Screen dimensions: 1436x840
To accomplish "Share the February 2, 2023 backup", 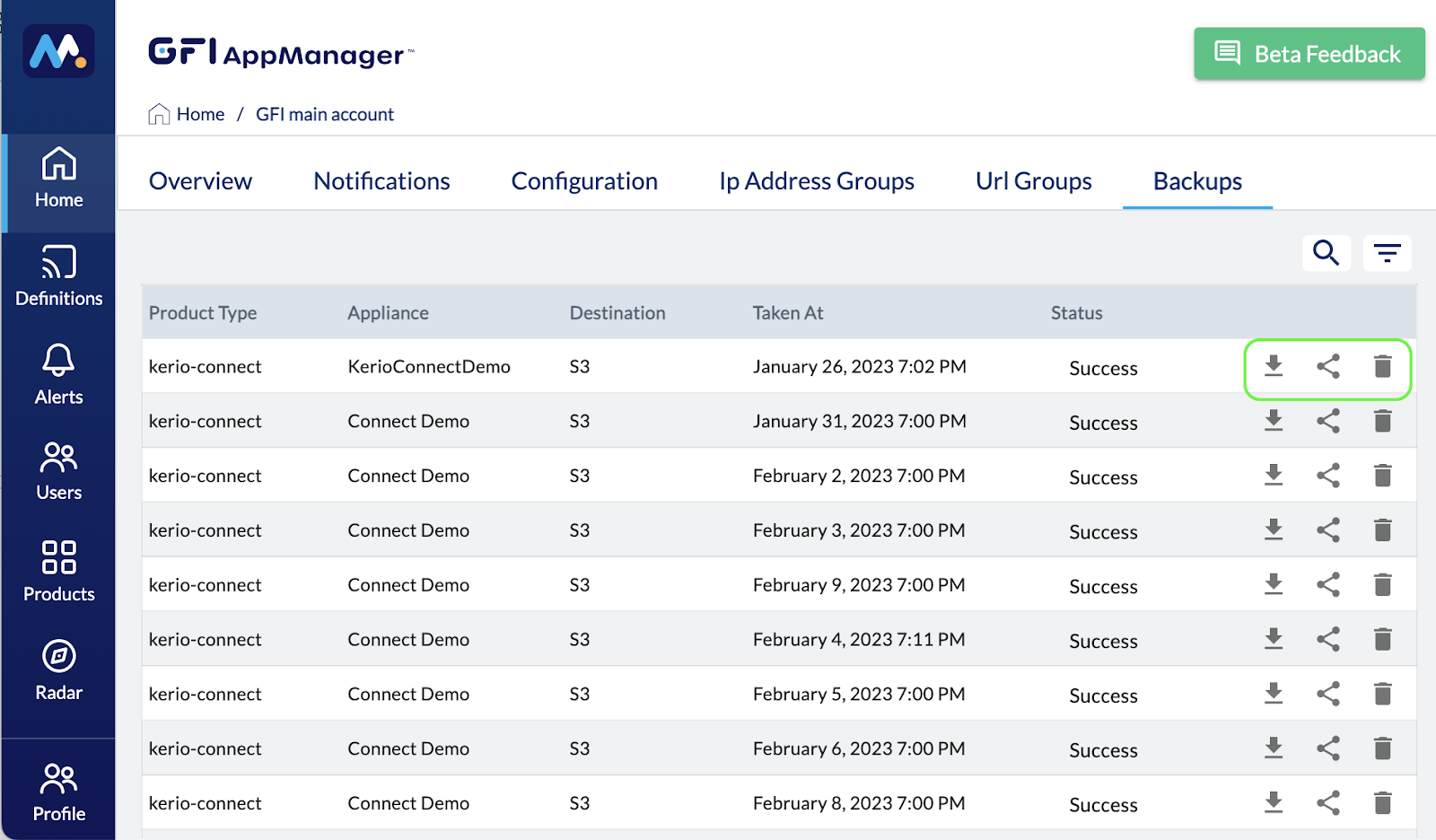I will 1328,476.
